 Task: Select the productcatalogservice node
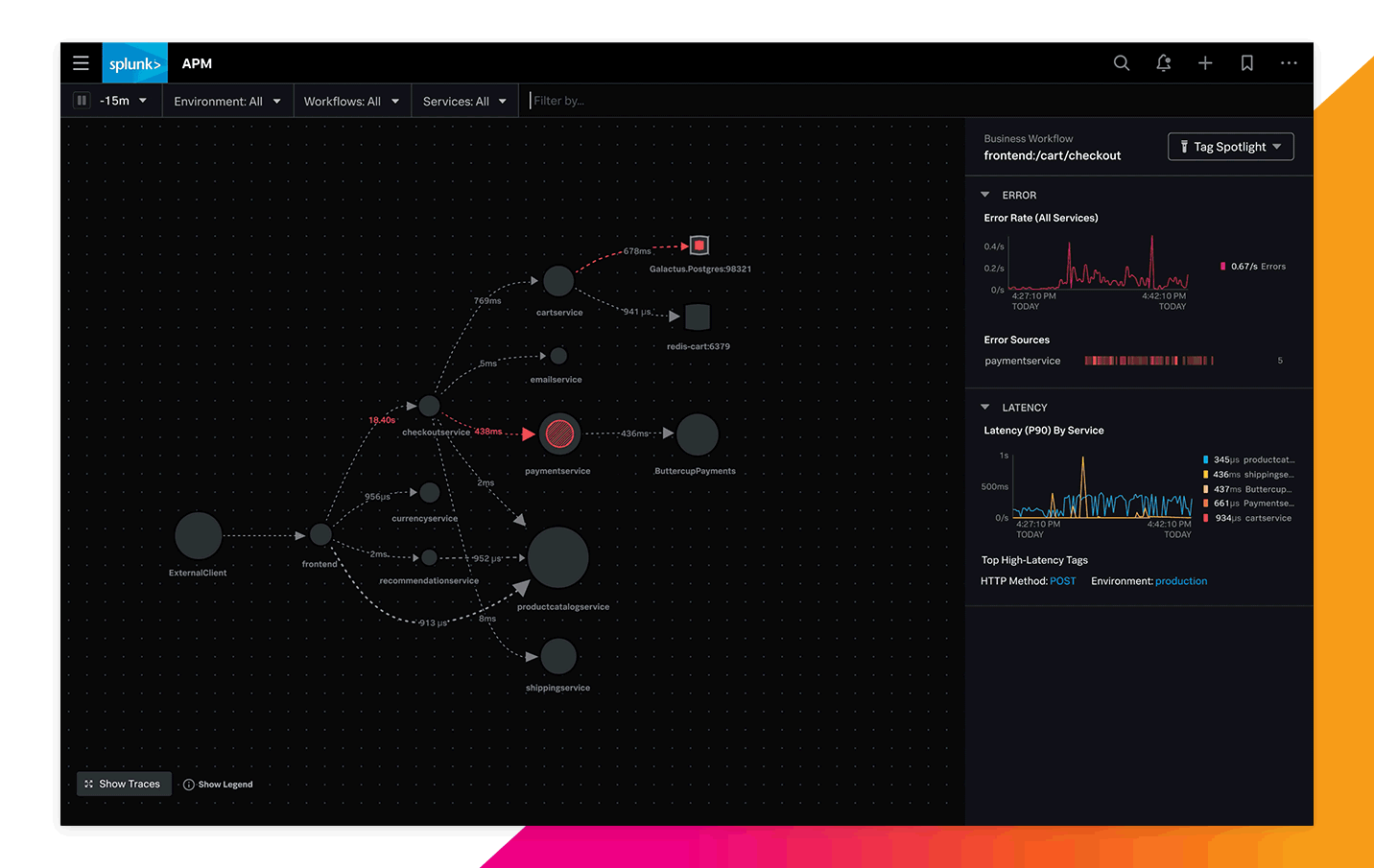tap(558, 557)
